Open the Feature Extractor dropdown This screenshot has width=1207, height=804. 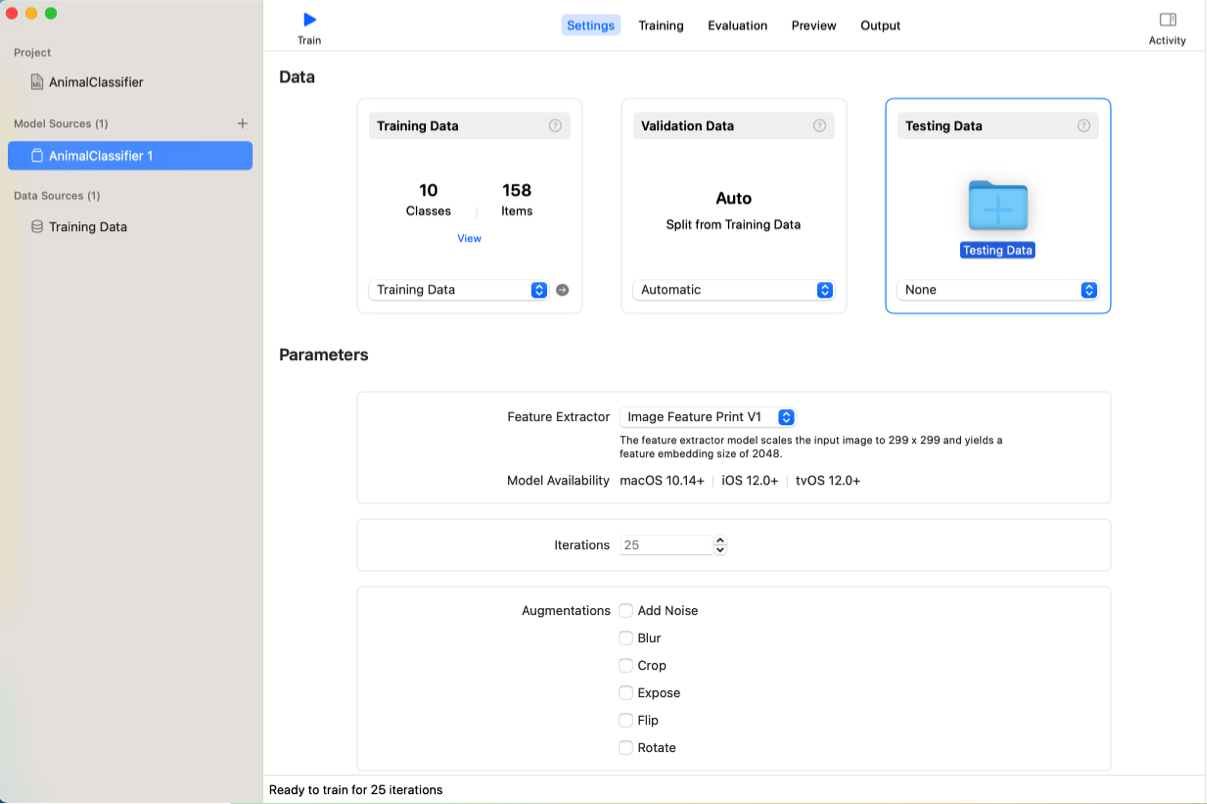point(707,417)
